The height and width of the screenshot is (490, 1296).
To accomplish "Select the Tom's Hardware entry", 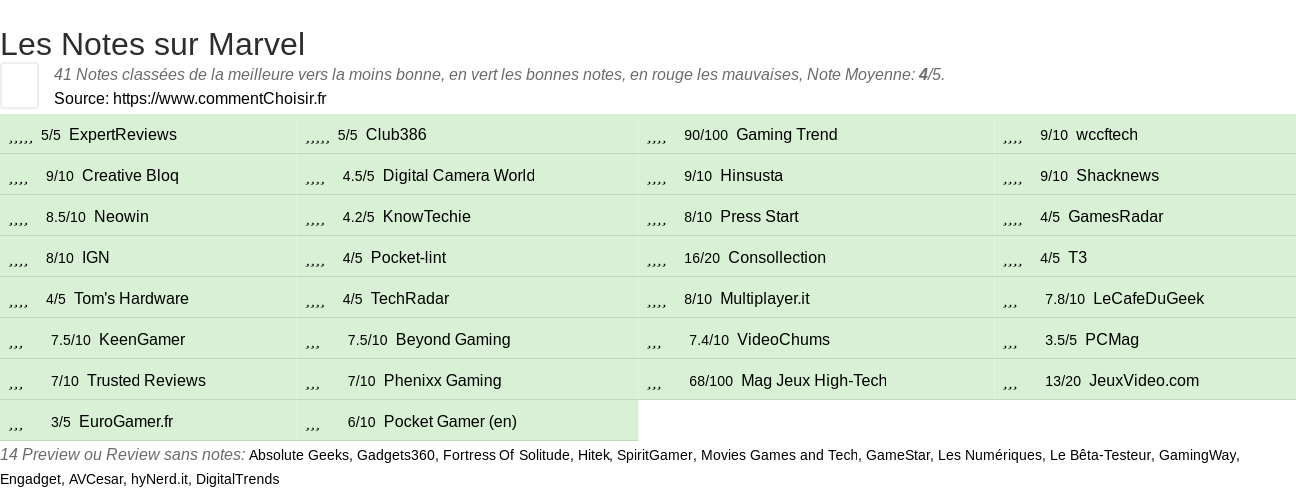I will tap(148, 298).
